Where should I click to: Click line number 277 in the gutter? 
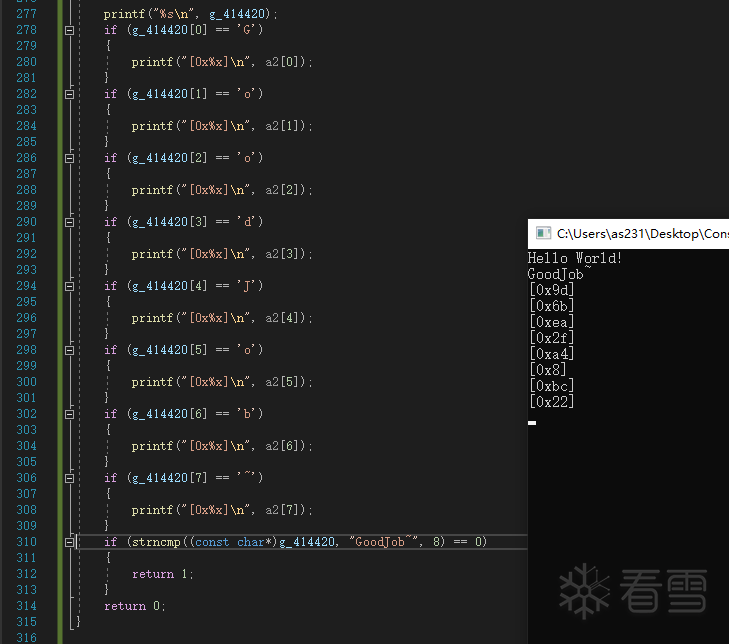pyautogui.click(x=27, y=14)
